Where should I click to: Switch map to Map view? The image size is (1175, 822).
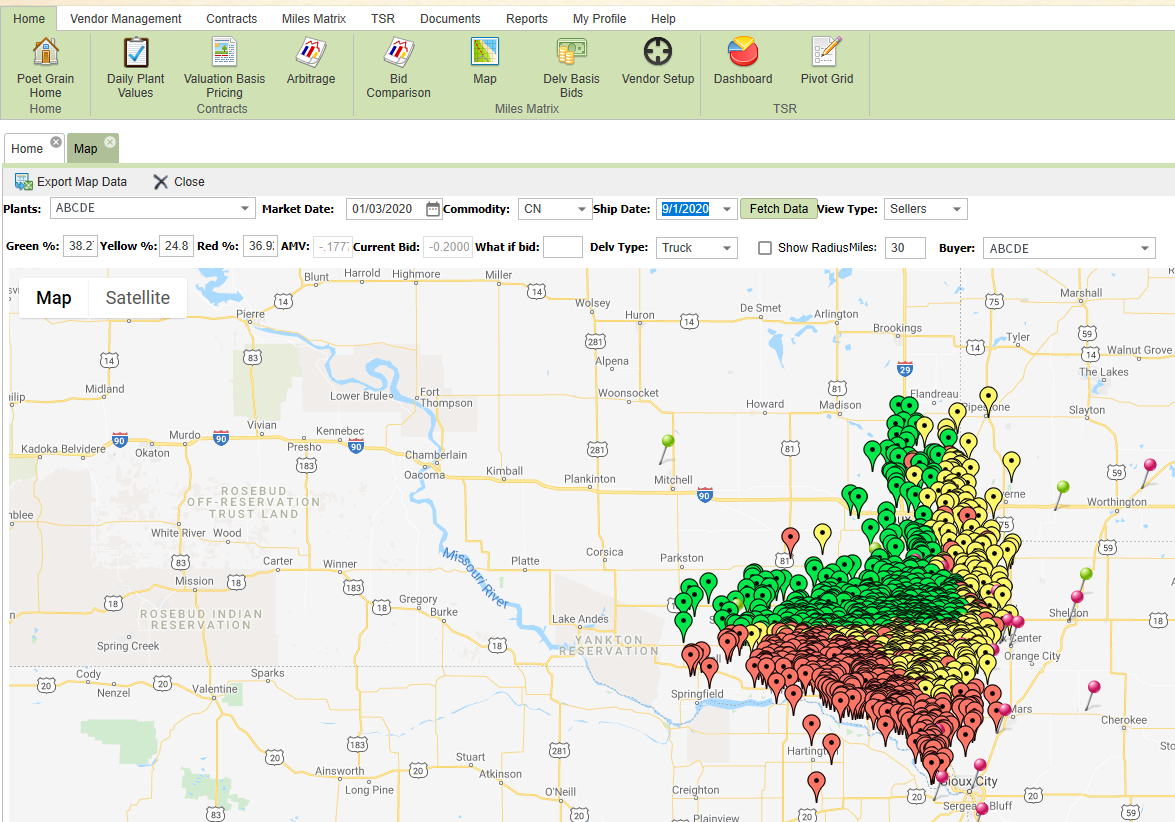[53, 298]
